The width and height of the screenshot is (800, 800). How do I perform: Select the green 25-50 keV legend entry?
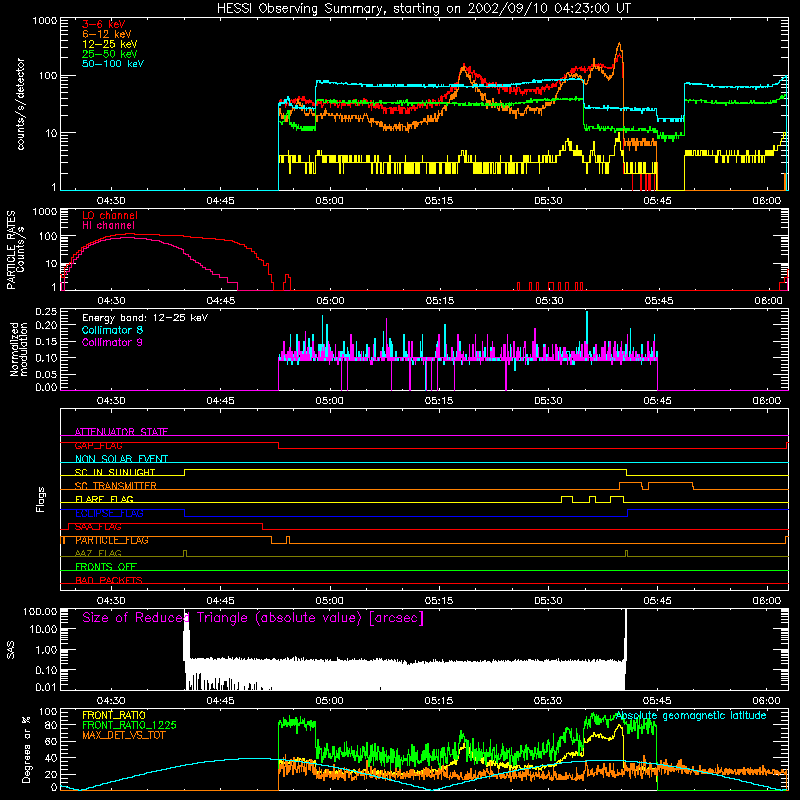[110, 54]
